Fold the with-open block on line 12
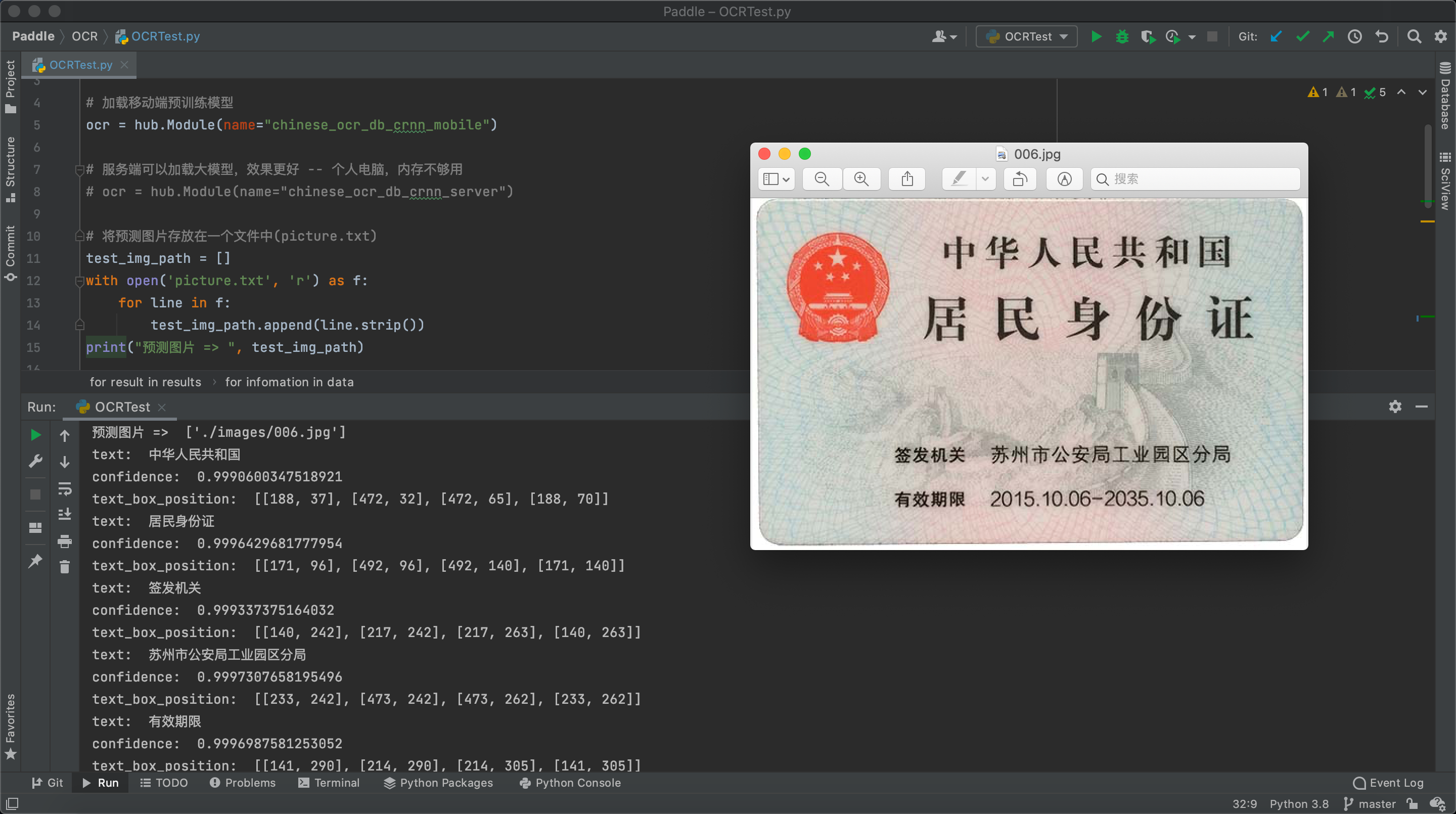This screenshot has width=1456, height=814. click(x=80, y=281)
